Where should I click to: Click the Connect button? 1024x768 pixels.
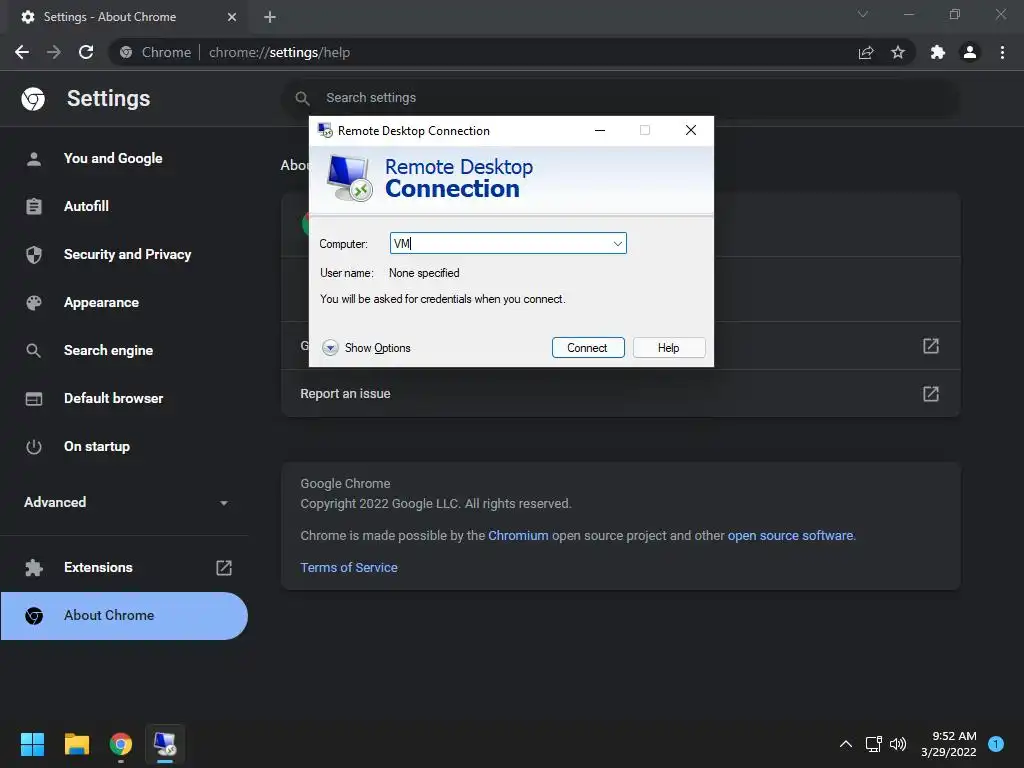588,348
